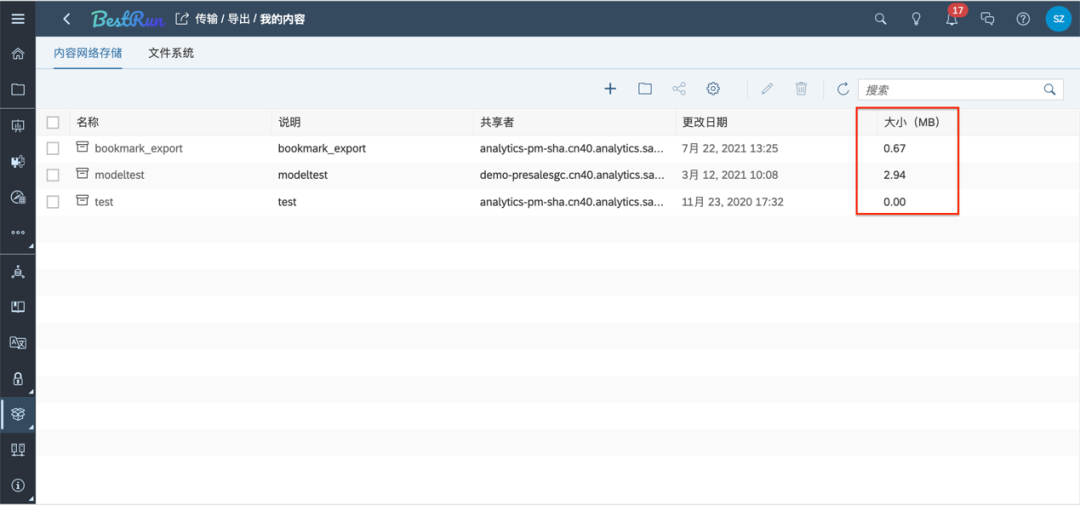Expand the sidebar three-dots more menu
The width and height of the screenshot is (1080, 506).
point(18,233)
